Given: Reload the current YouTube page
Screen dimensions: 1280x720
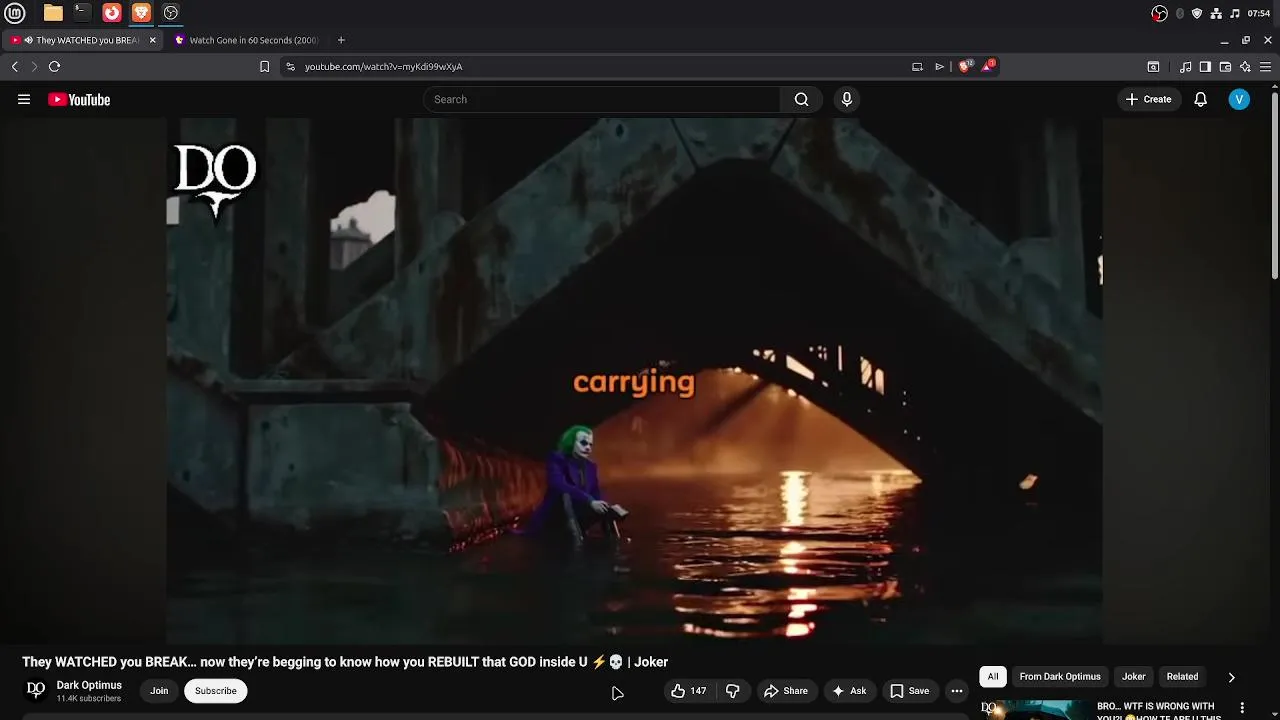Looking at the screenshot, I should coord(54,66).
